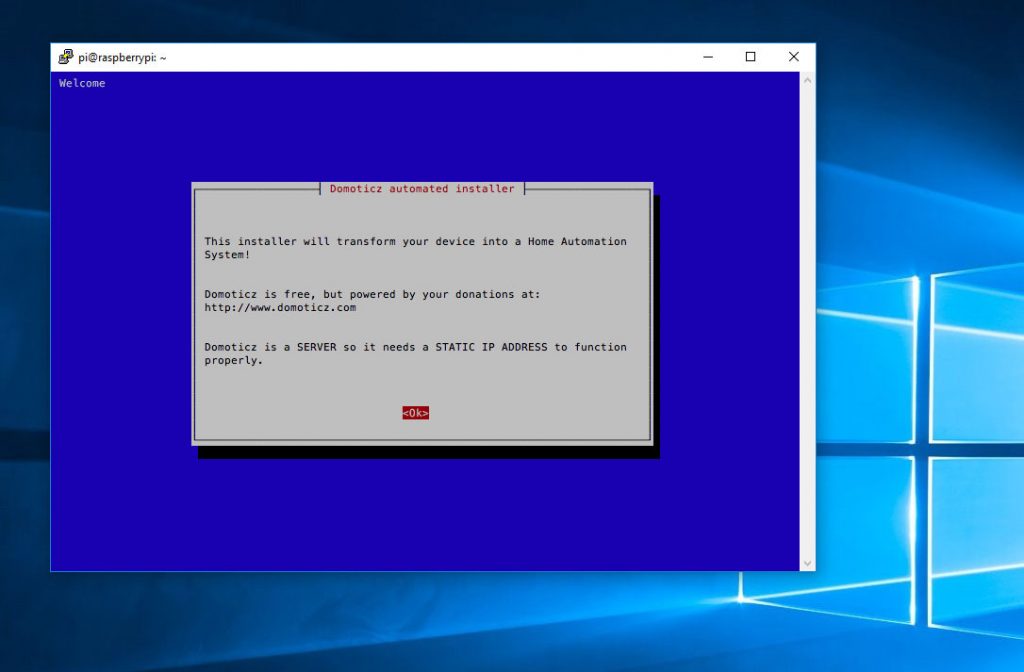The width and height of the screenshot is (1024, 672).
Task: Click the 'Welcome' text in the terminal
Action: [x=82, y=83]
